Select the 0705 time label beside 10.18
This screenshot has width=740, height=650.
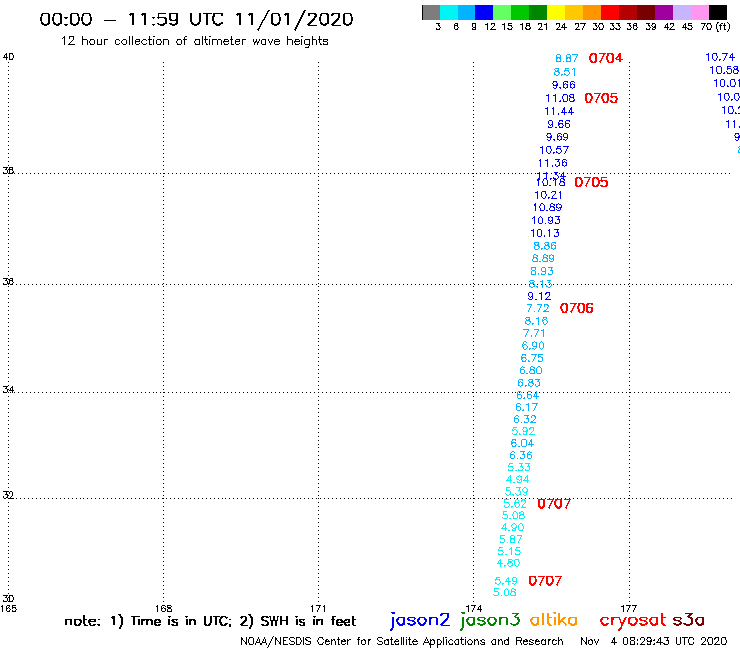(591, 182)
